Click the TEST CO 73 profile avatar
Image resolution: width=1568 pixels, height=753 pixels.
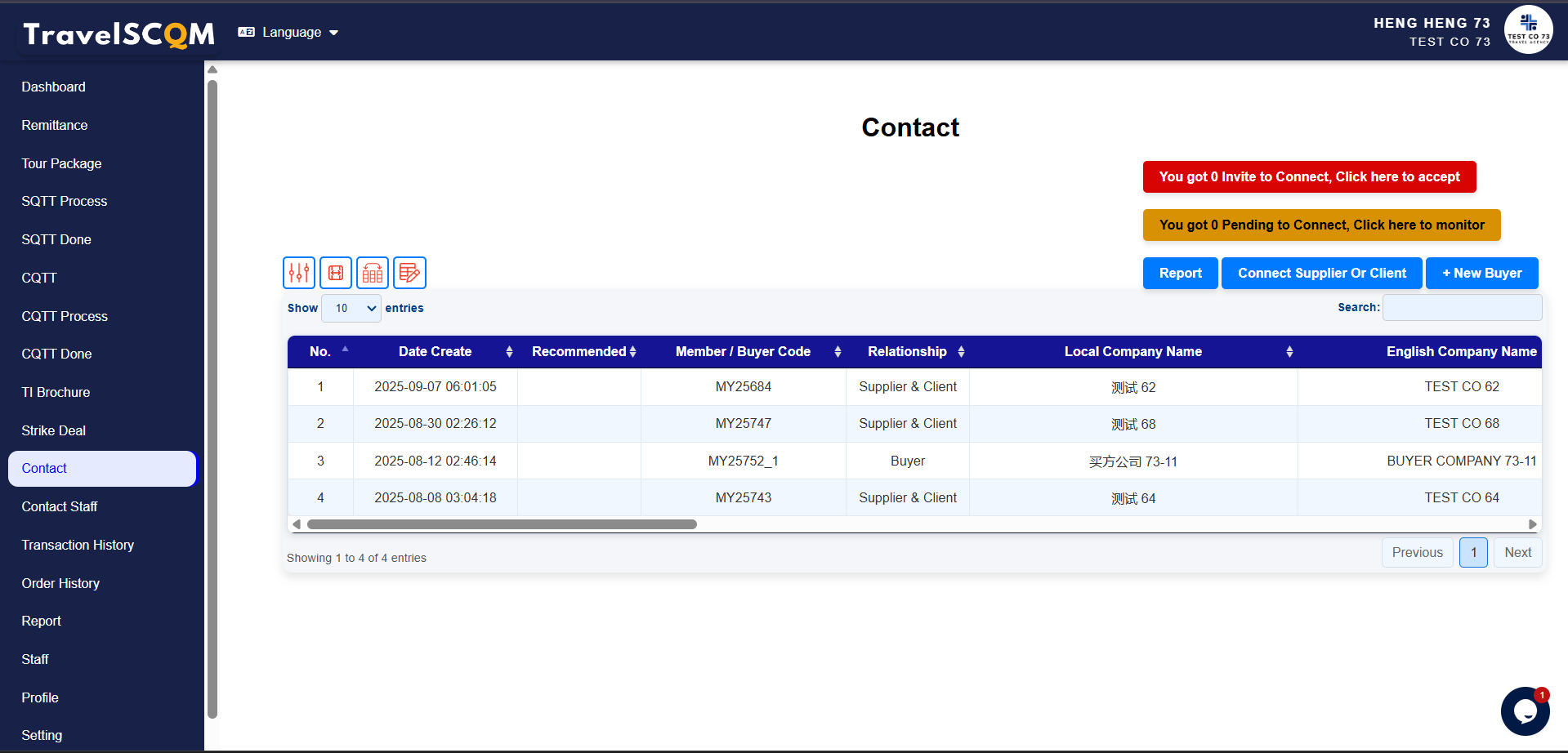1528,30
